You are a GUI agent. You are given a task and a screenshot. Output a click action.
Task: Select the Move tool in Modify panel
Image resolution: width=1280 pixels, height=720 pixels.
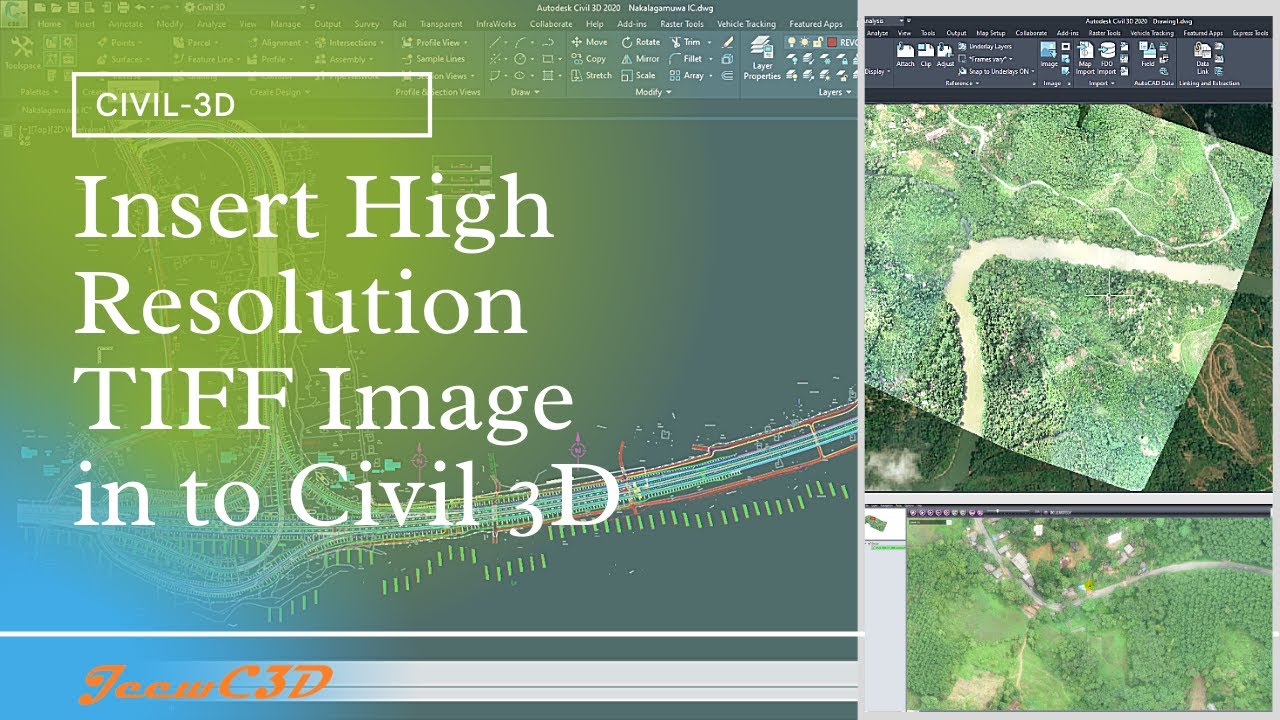coord(590,42)
